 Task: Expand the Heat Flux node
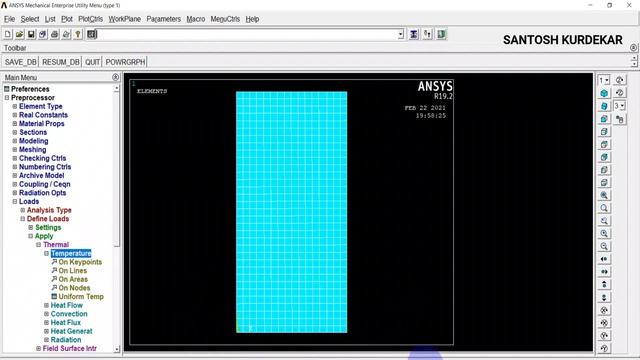46,322
